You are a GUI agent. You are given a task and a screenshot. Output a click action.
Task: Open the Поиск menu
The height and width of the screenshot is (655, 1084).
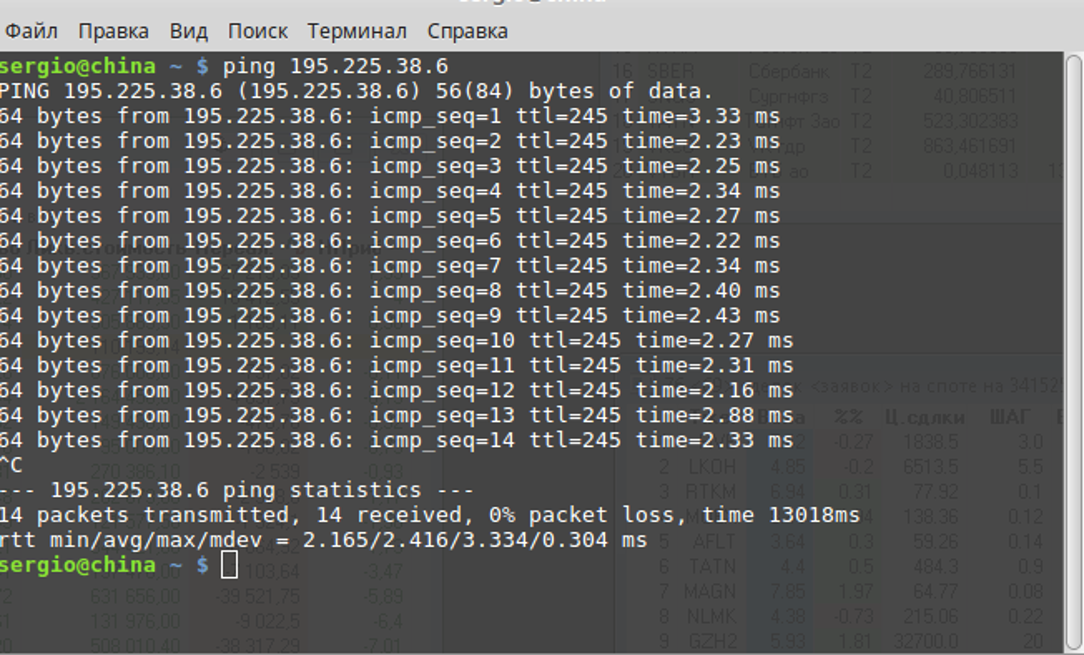tap(257, 31)
